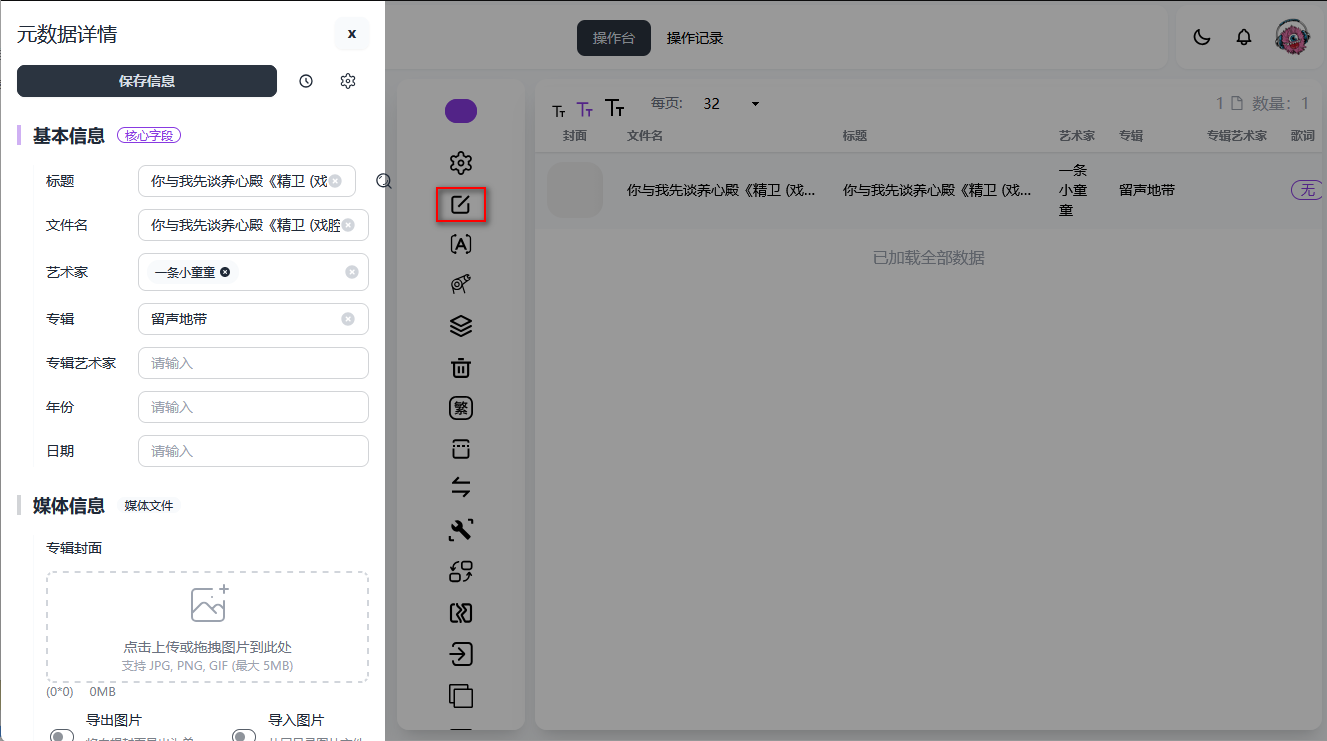This screenshot has height=741, width=1327.
Task: Toggle dark mode with the moon icon
Action: click(x=1199, y=36)
